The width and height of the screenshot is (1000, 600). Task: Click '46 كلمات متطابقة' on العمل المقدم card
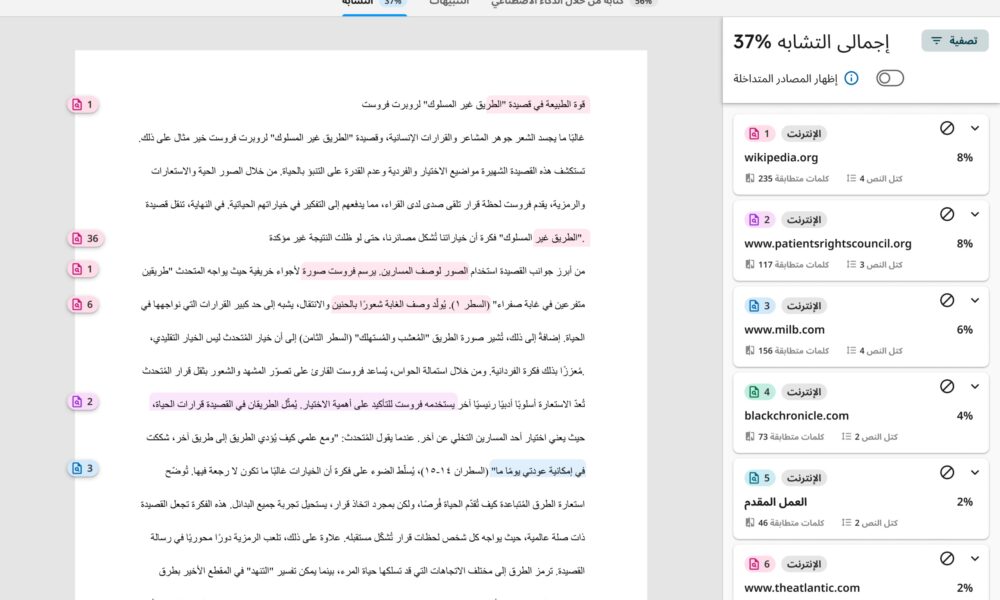tap(791, 523)
